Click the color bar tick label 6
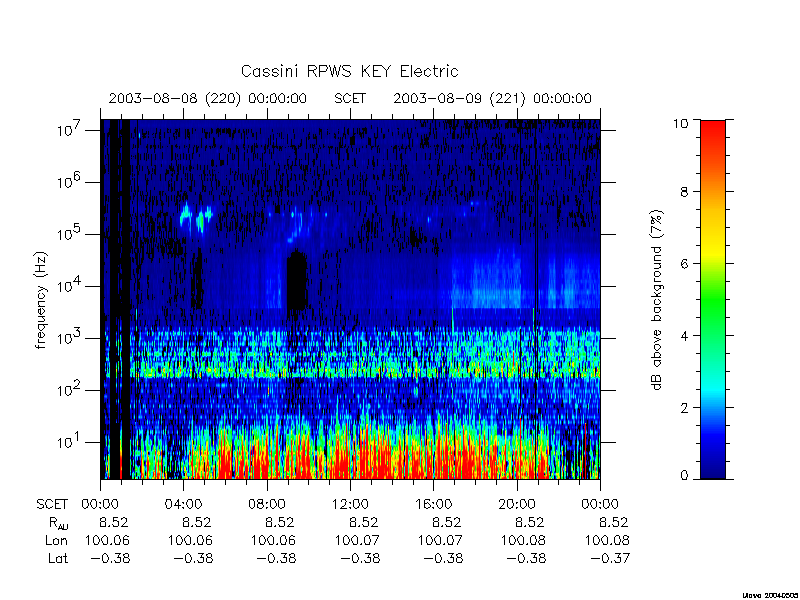Image resolution: width=800 pixels, height=600 pixels. [684, 263]
